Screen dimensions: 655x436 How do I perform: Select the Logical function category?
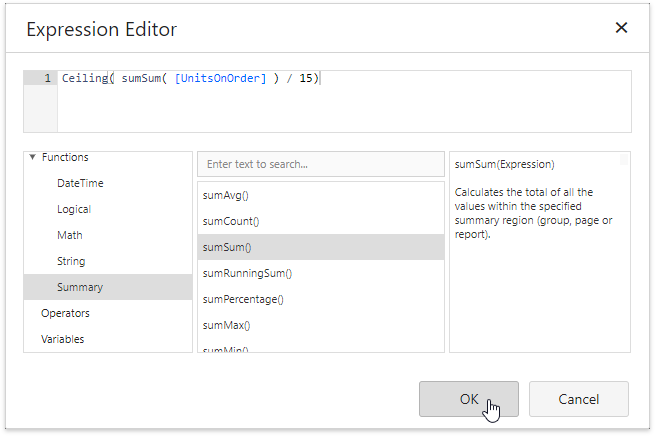pyautogui.click(x=74, y=210)
